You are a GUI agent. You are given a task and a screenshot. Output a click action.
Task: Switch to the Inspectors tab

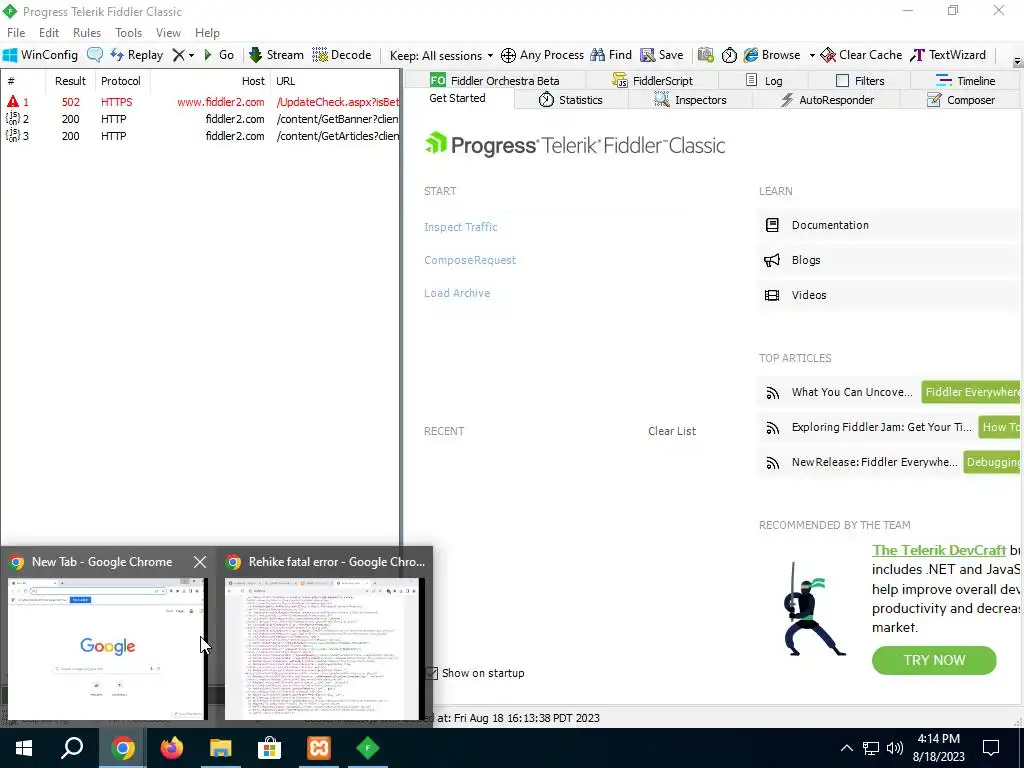[x=690, y=100]
